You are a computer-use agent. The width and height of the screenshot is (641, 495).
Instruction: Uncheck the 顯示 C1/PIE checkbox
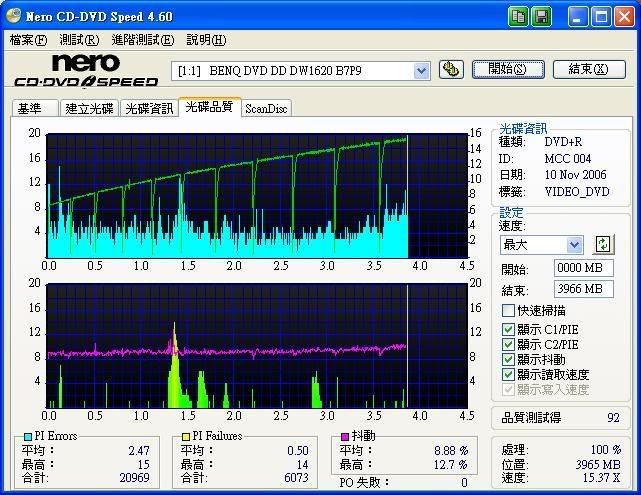(x=508, y=329)
